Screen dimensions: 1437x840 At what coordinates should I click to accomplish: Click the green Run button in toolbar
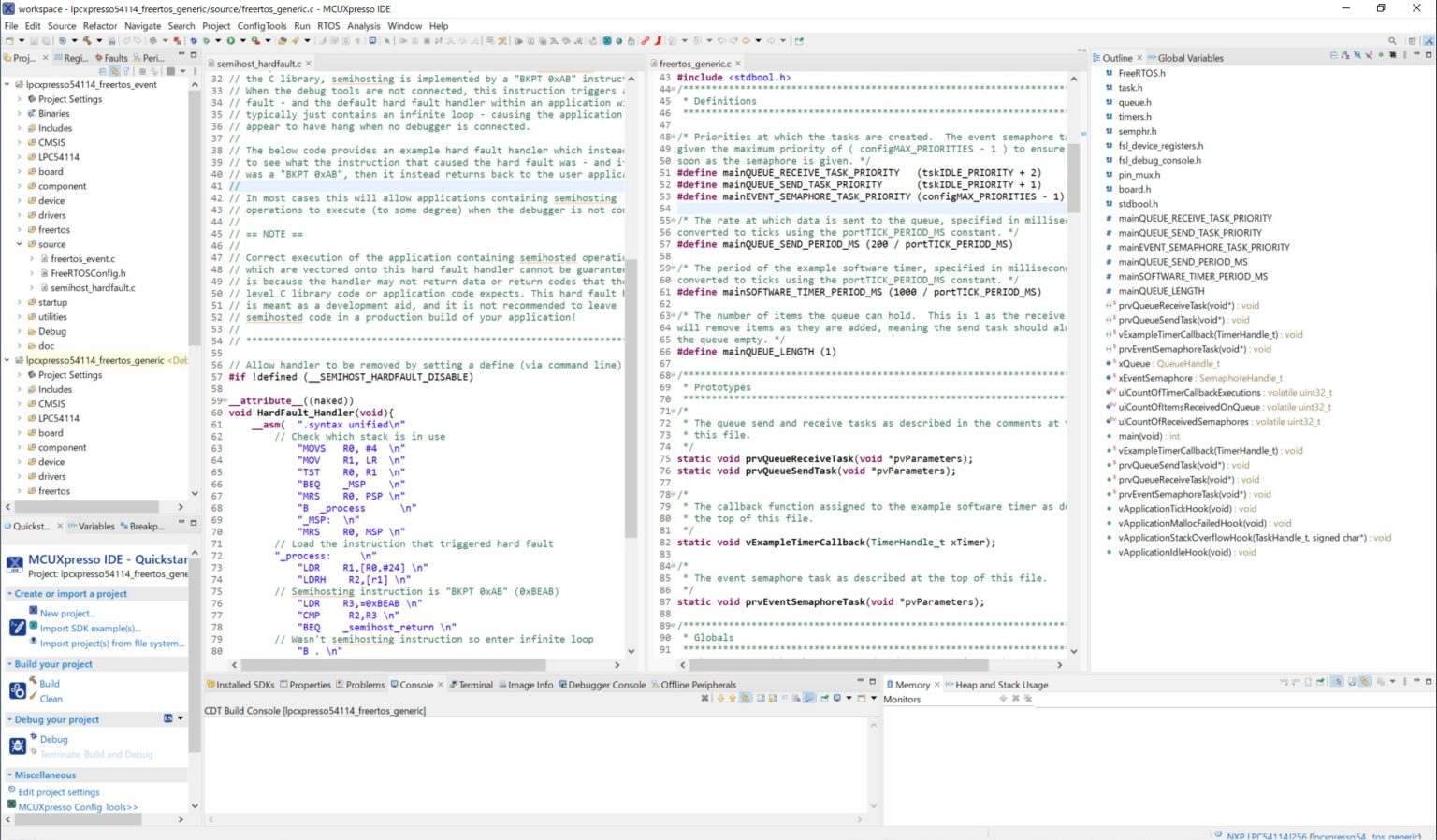tap(230, 41)
